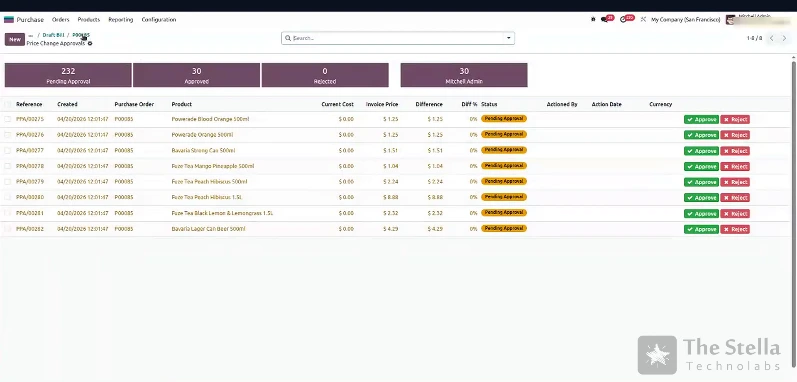797x382 pixels.
Task: Click the magnifier icon in search box
Action: click(288, 38)
